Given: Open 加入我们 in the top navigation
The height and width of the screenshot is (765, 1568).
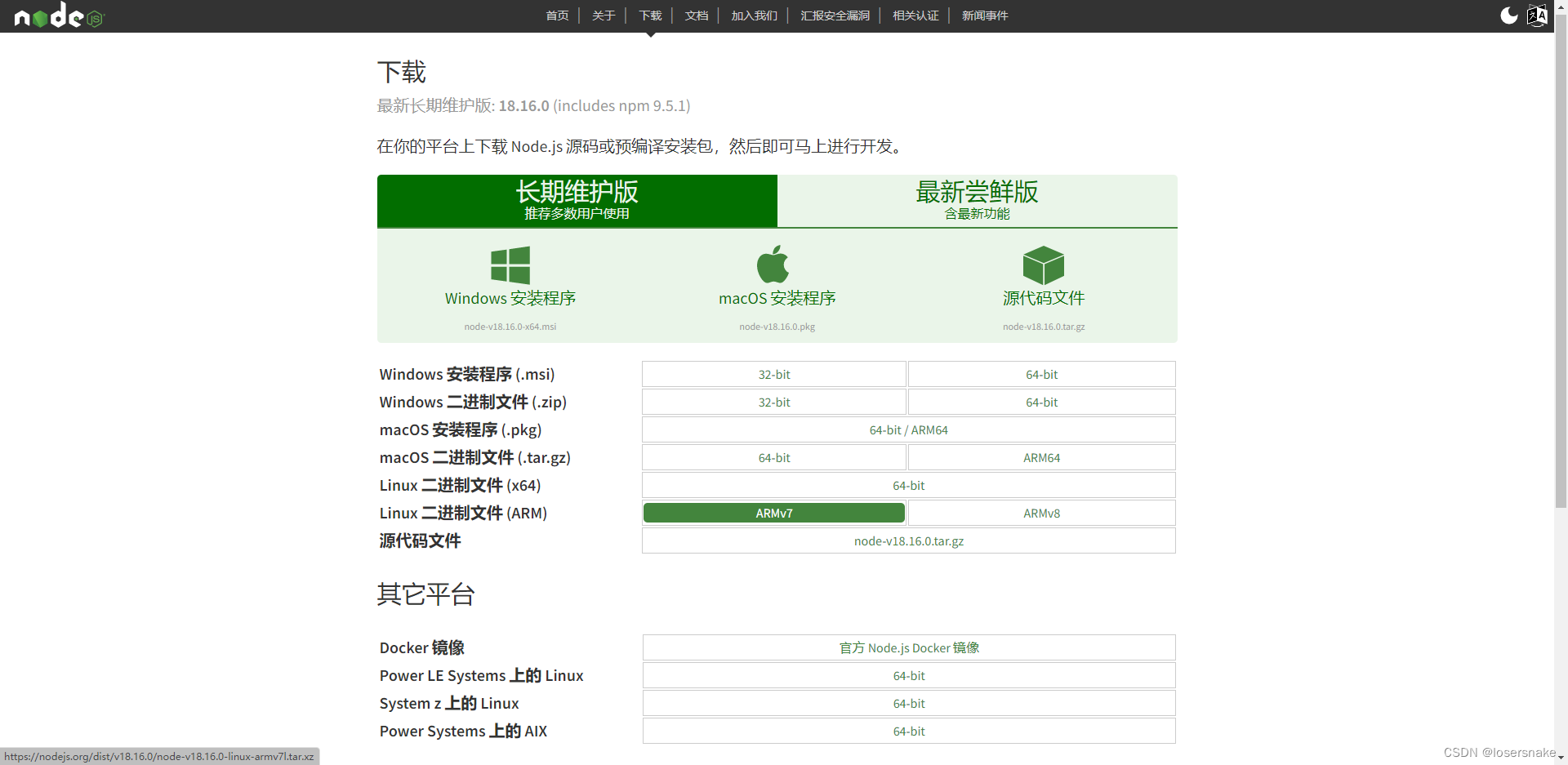Looking at the screenshot, I should 754,16.
